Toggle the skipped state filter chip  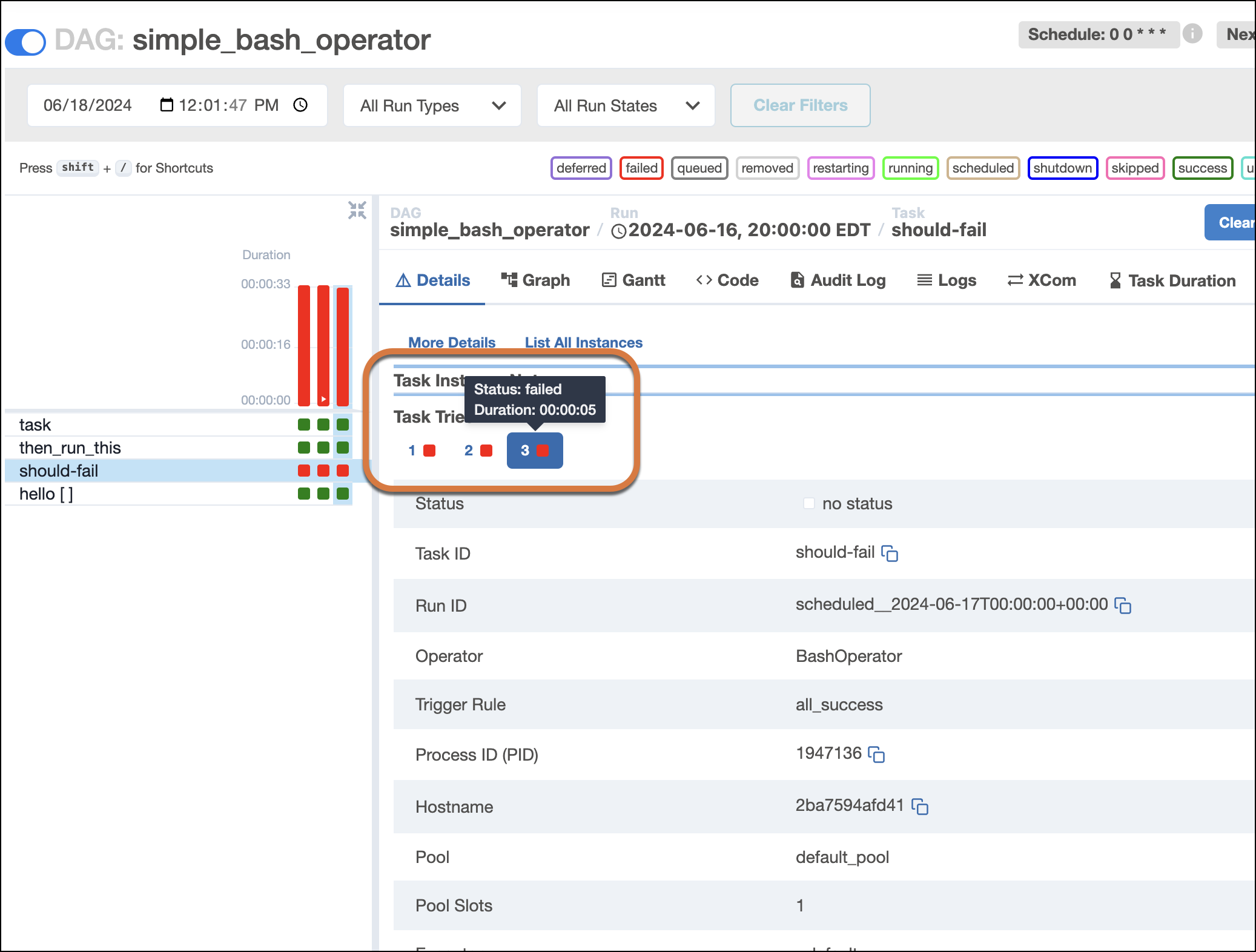tap(1135, 168)
